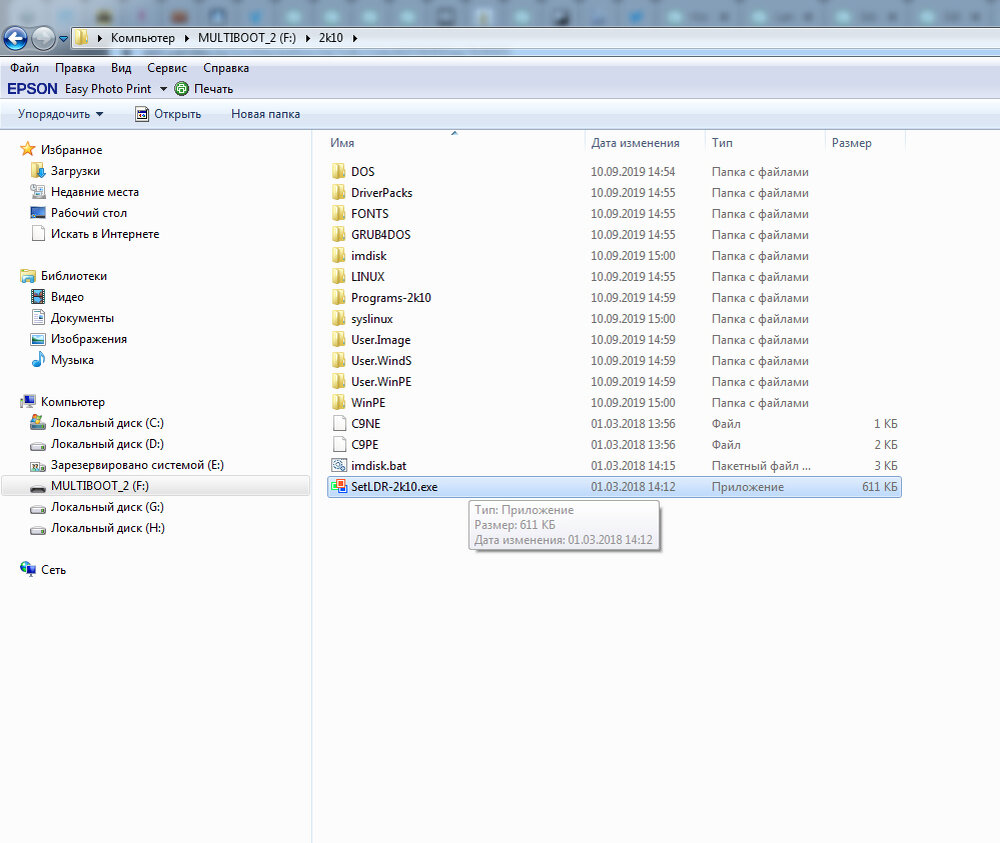This screenshot has height=843, width=1000.
Task: Select the WinPE folder icon
Action: point(339,403)
